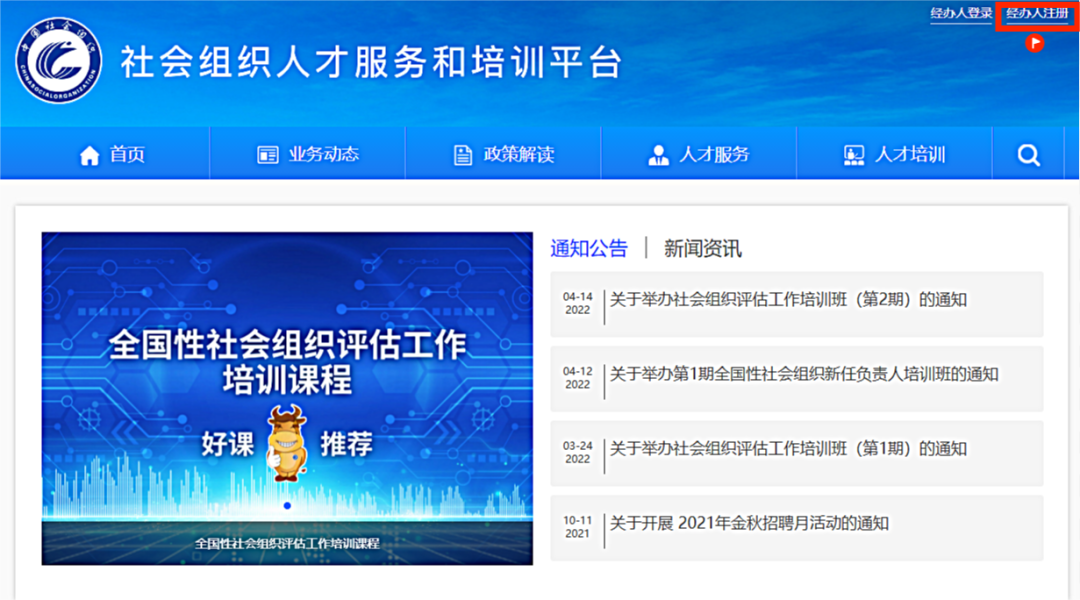Click the 经办人登录 link
Image resolution: width=1080 pixels, height=600 pixels.
(x=960, y=14)
